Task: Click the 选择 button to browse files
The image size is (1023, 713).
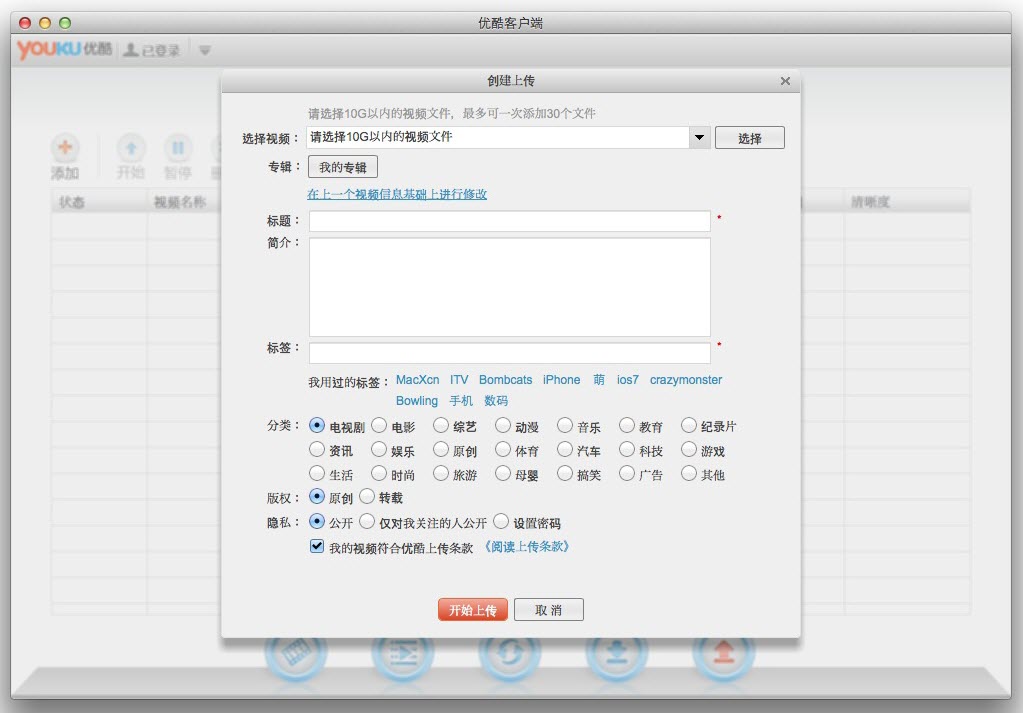Action: coord(750,138)
